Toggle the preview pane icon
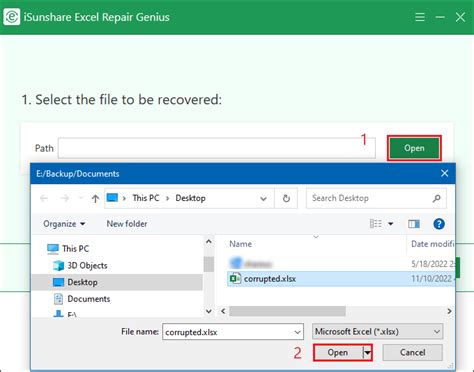The width and height of the screenshot is (474, 372). tap(414, 224)
